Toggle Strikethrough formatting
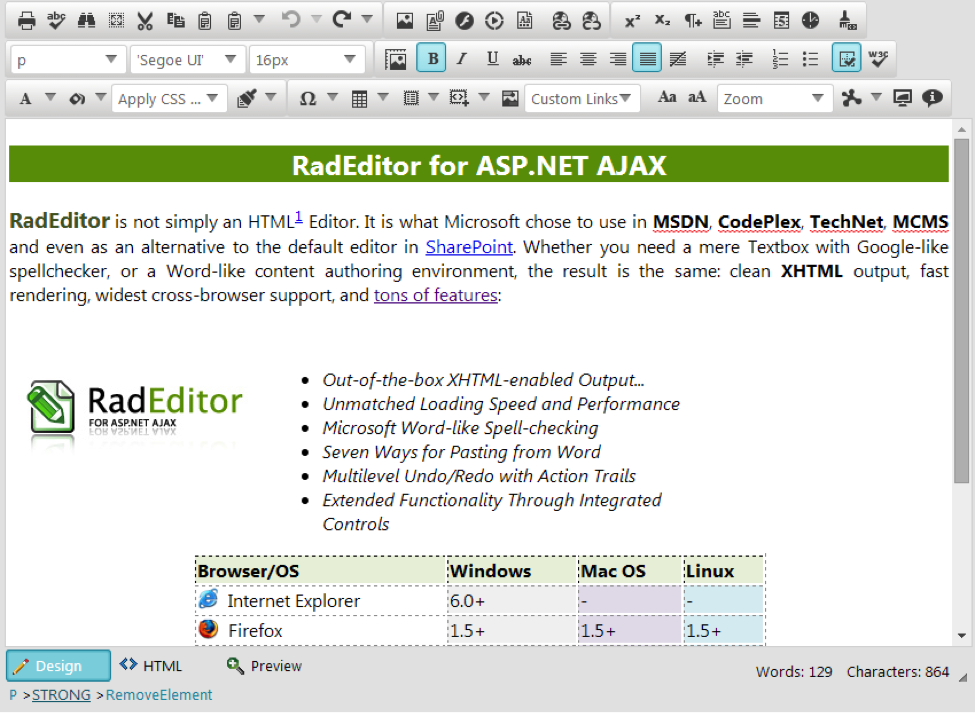This screenshot has height=713, width=975. point(522,59)
